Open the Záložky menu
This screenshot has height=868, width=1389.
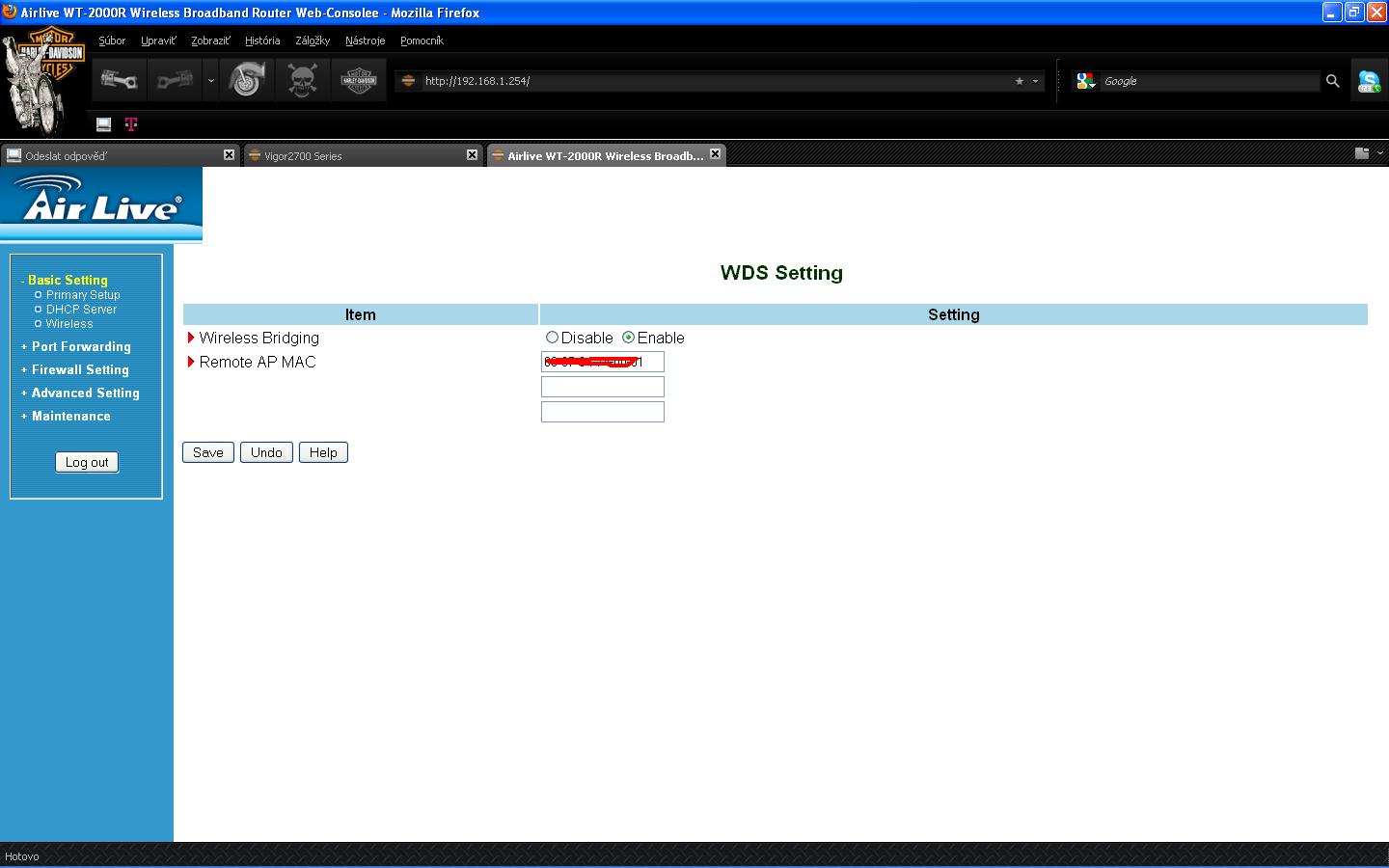[313, 41]
